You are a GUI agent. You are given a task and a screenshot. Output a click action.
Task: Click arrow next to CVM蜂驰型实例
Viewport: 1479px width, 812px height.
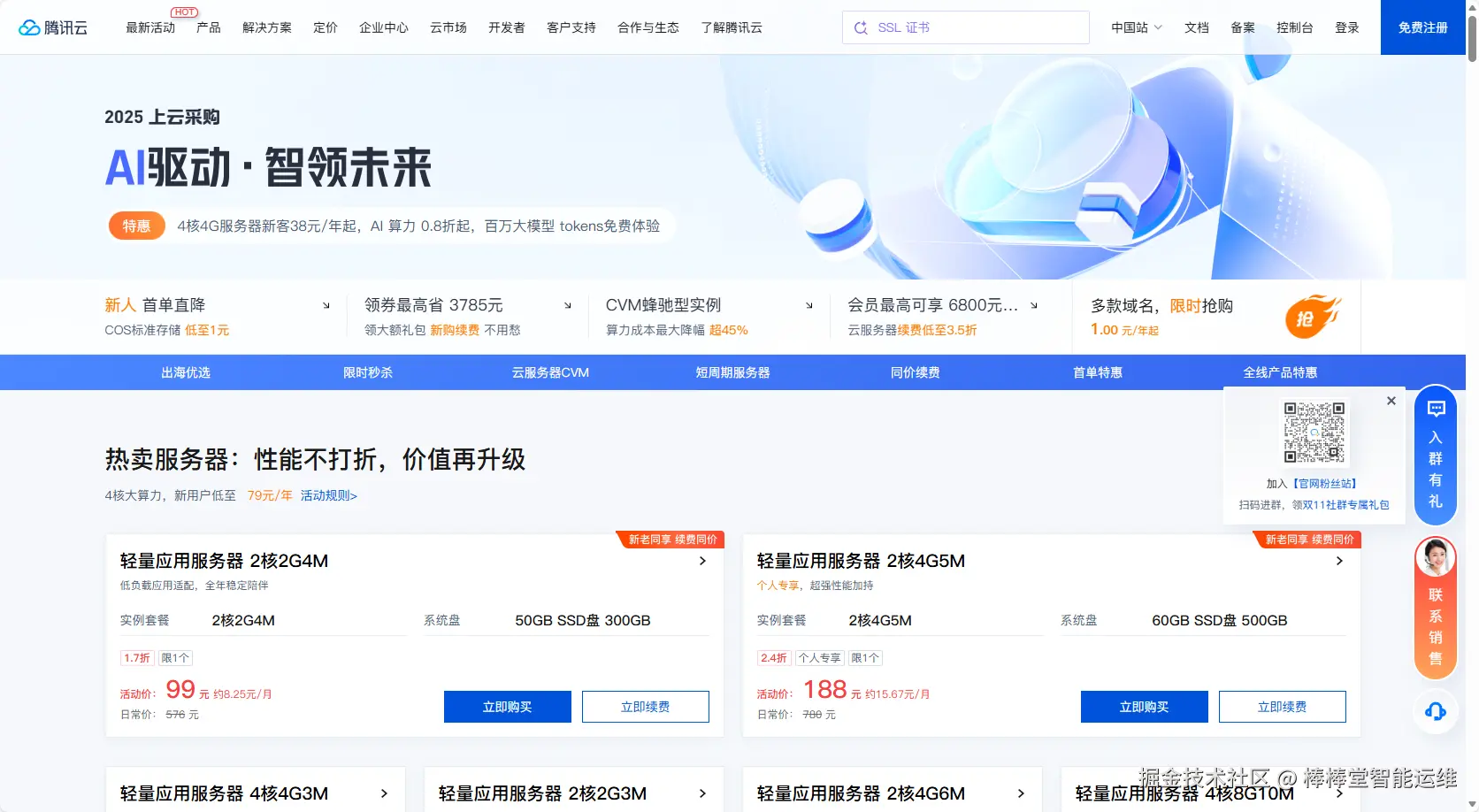pyautogui.click(x=809, y=305)
